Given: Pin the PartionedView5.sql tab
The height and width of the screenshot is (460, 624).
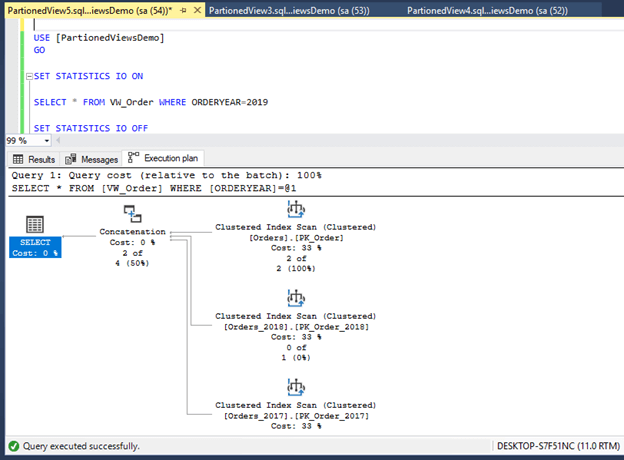Looking at the screenshot, I should [183, 10].
